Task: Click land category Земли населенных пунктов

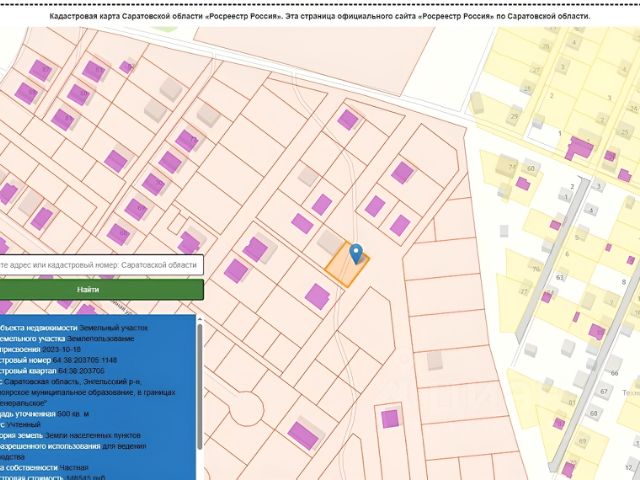Action: 93,436
